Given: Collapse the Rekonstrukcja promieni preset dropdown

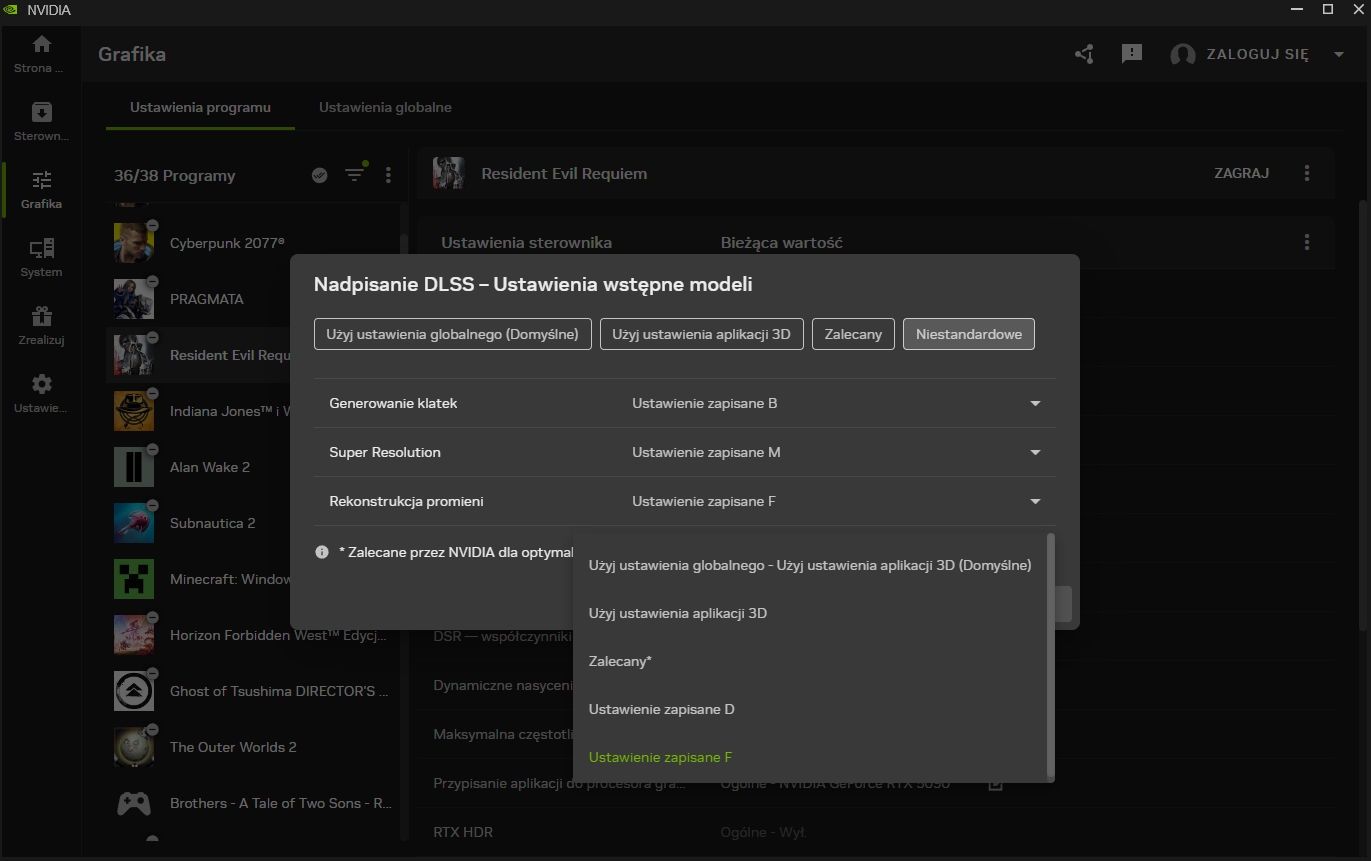Looking at the screenshot, I should pos(1035,501).
